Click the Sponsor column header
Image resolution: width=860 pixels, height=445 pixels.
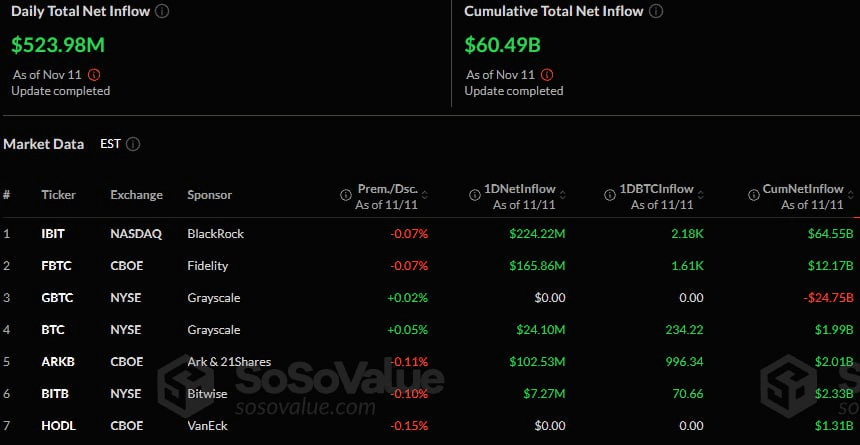click(209, 195)
